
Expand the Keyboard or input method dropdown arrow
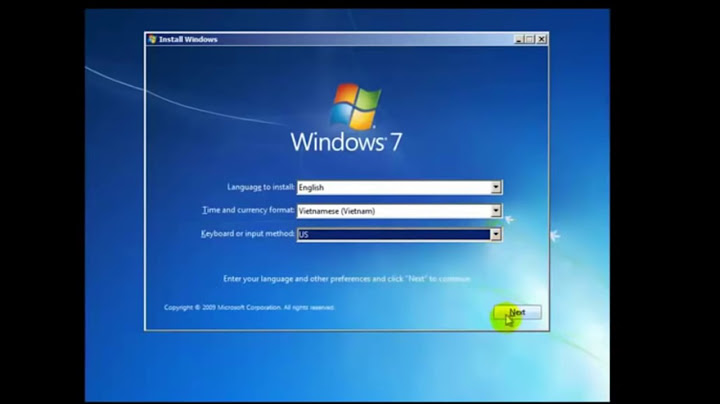[495, 234]
